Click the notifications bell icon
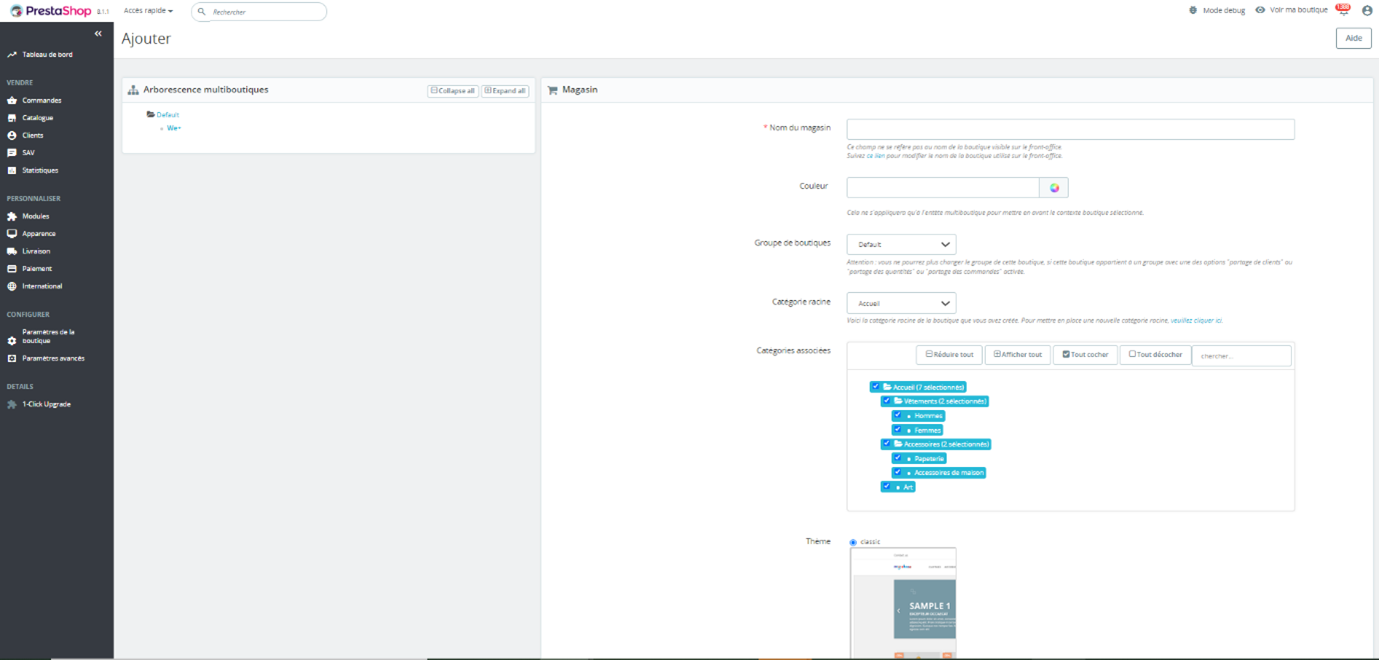 point(1342,9)
